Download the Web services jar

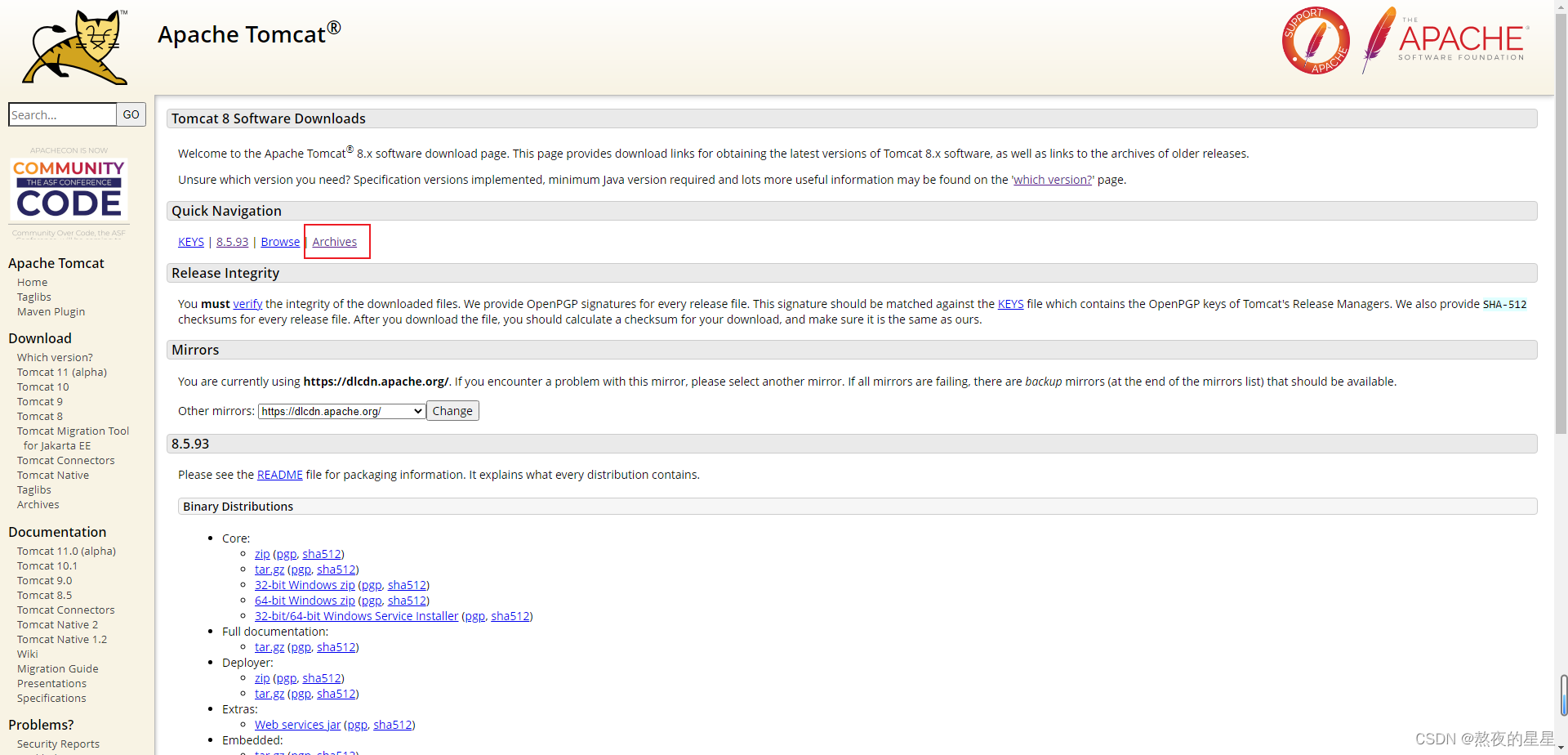tap(297, 725)
